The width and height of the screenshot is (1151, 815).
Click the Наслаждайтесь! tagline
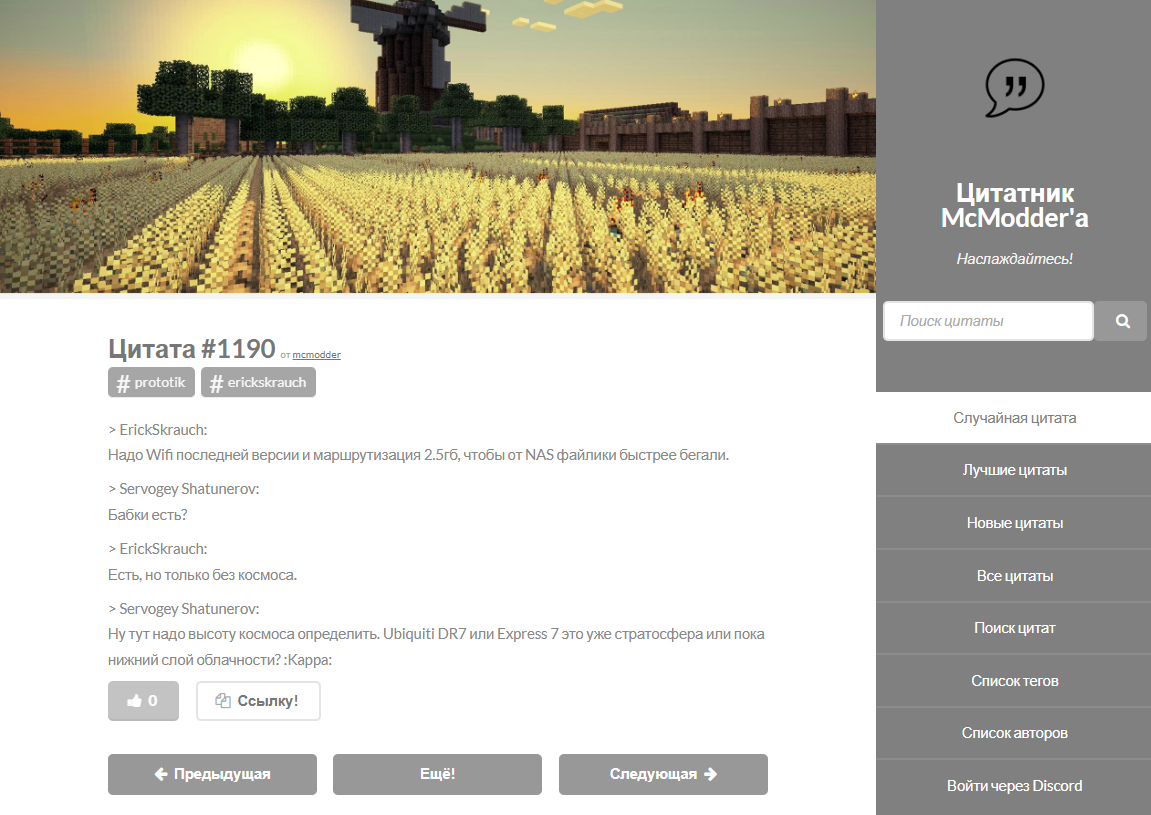(x=1014, y=258)
